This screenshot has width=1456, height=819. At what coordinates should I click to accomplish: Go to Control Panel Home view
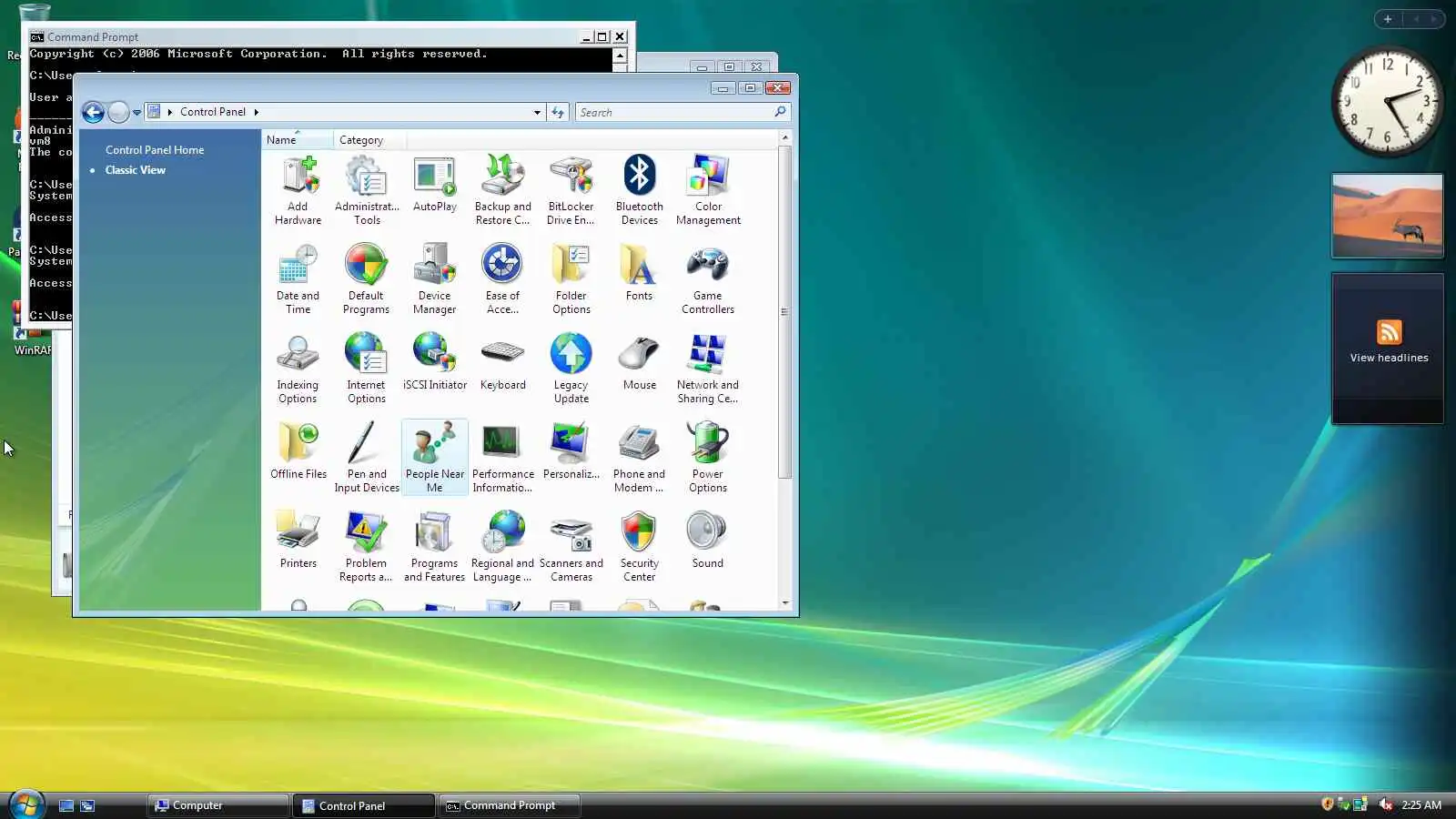click(x=155, y=150)
